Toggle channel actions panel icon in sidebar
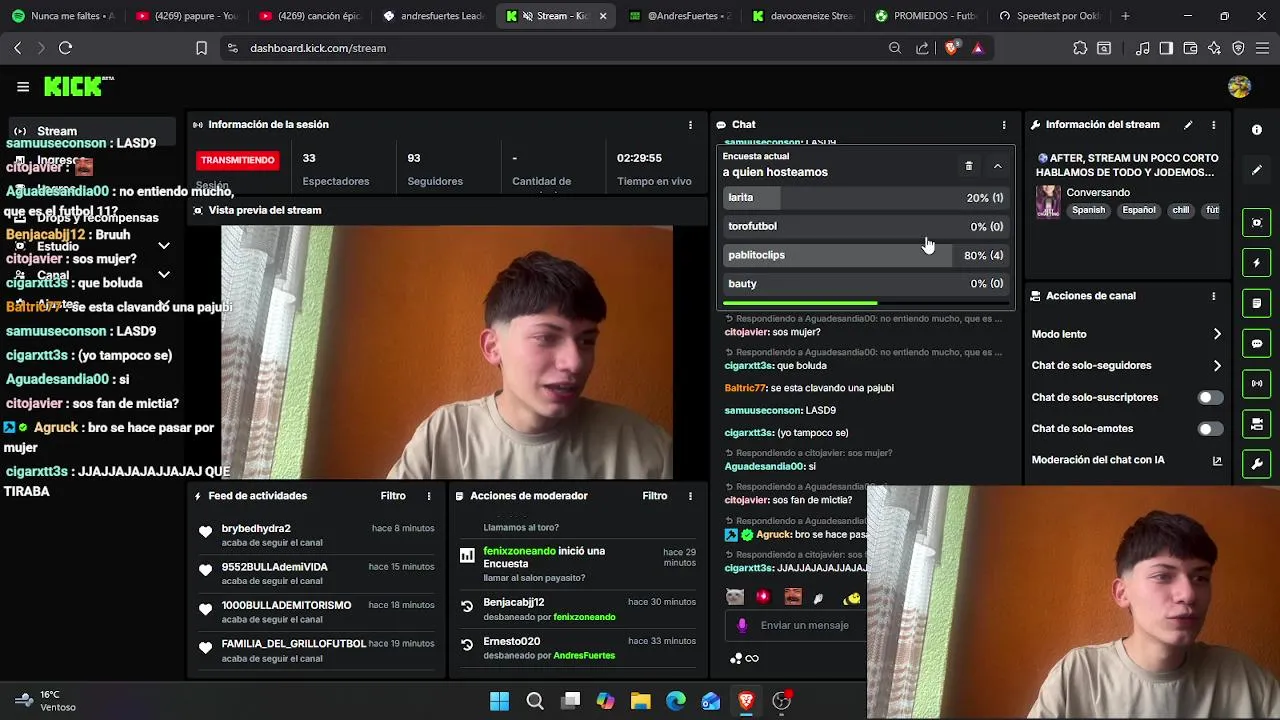Viewport: 1280px width, 720px height. 1257,425
